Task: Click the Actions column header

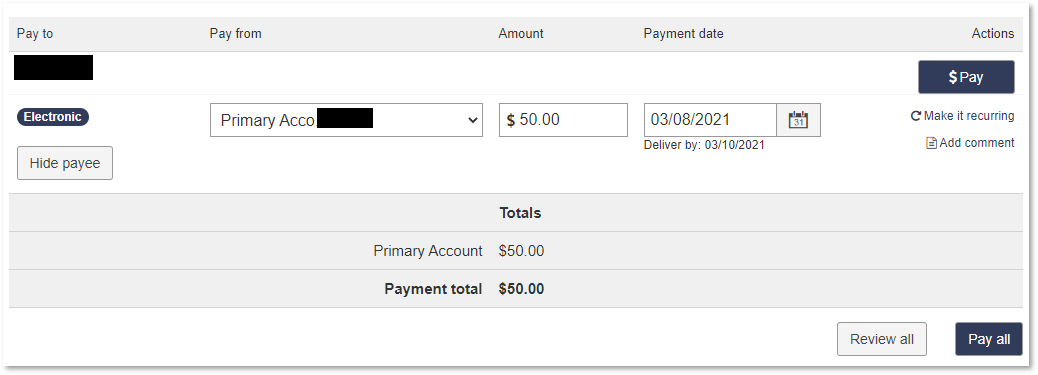Action: point(993,34)
